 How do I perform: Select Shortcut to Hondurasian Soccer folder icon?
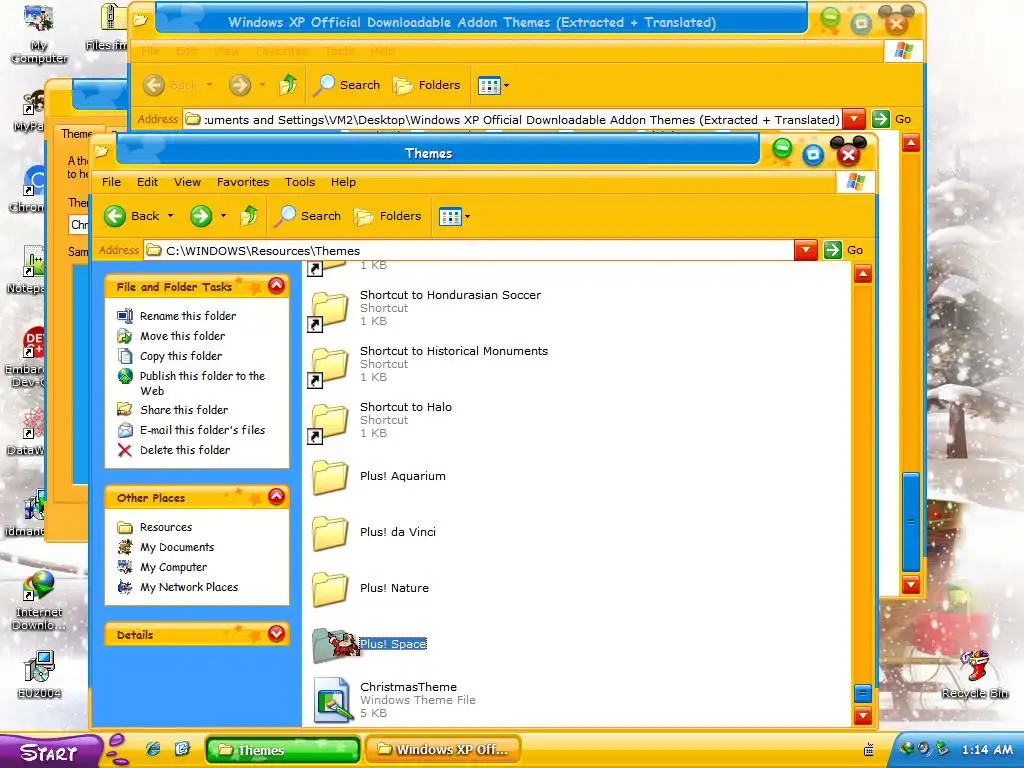tap(328, 310)
